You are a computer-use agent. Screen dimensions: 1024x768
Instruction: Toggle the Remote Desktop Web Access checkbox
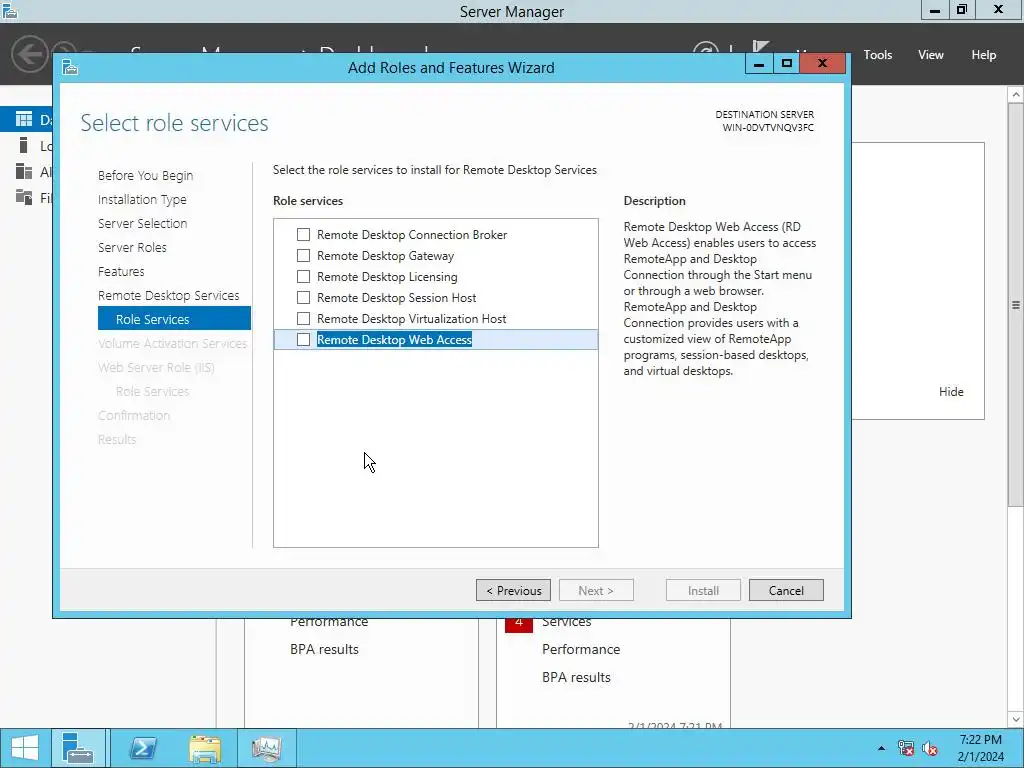[303, 339]
